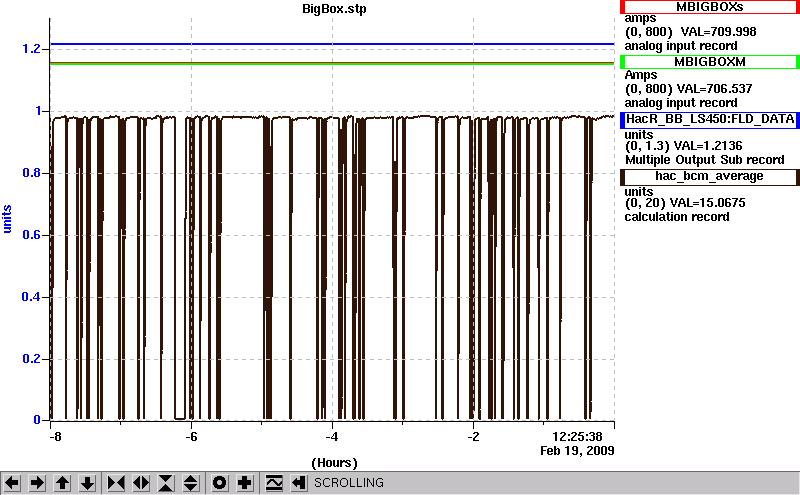Click the green MBIGBOXM trace line
800x495 pixels.
(332, 64)
